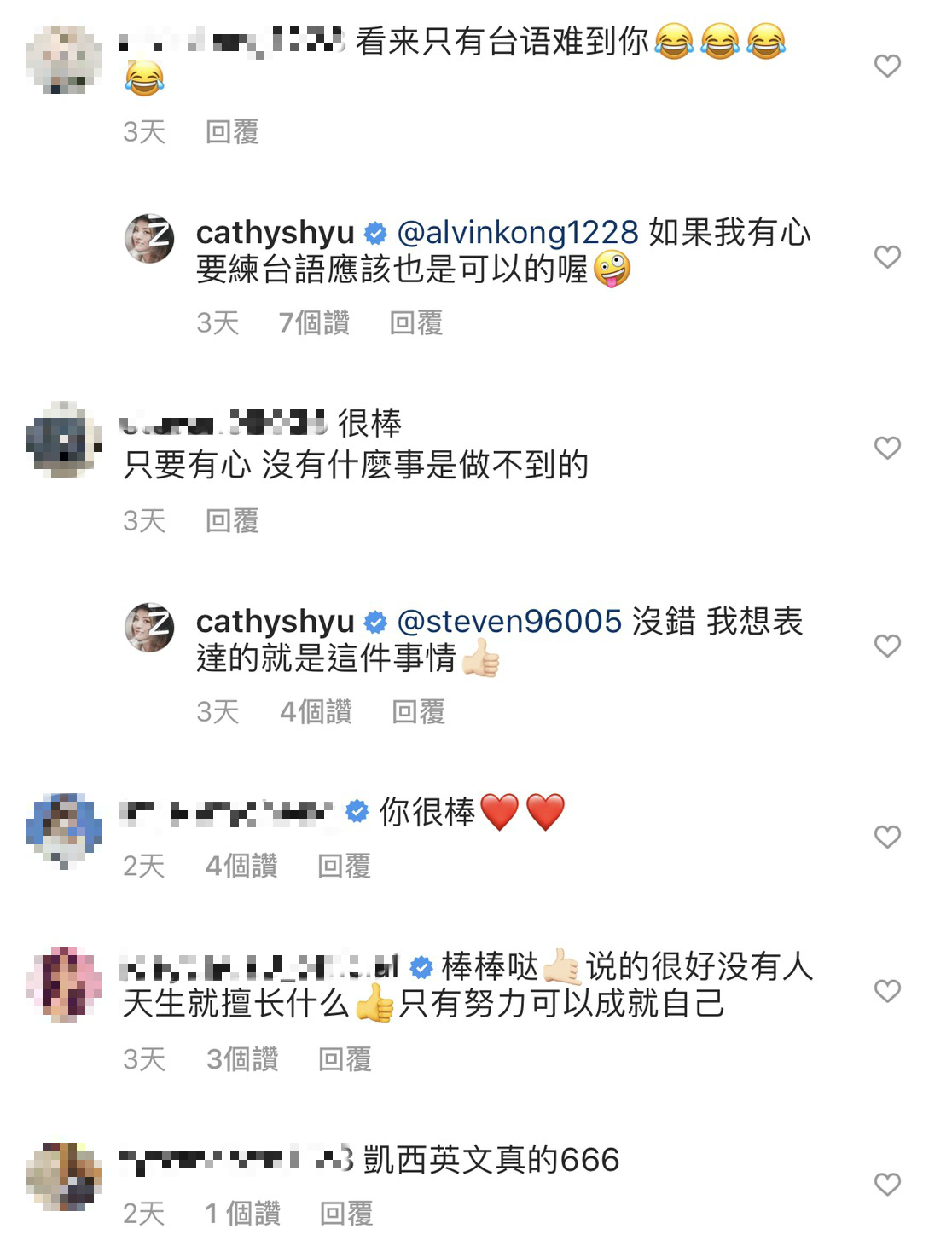Open the @alvinkong1228 mention
This screenshot has height=1252, width=952.
pos(518,232)
